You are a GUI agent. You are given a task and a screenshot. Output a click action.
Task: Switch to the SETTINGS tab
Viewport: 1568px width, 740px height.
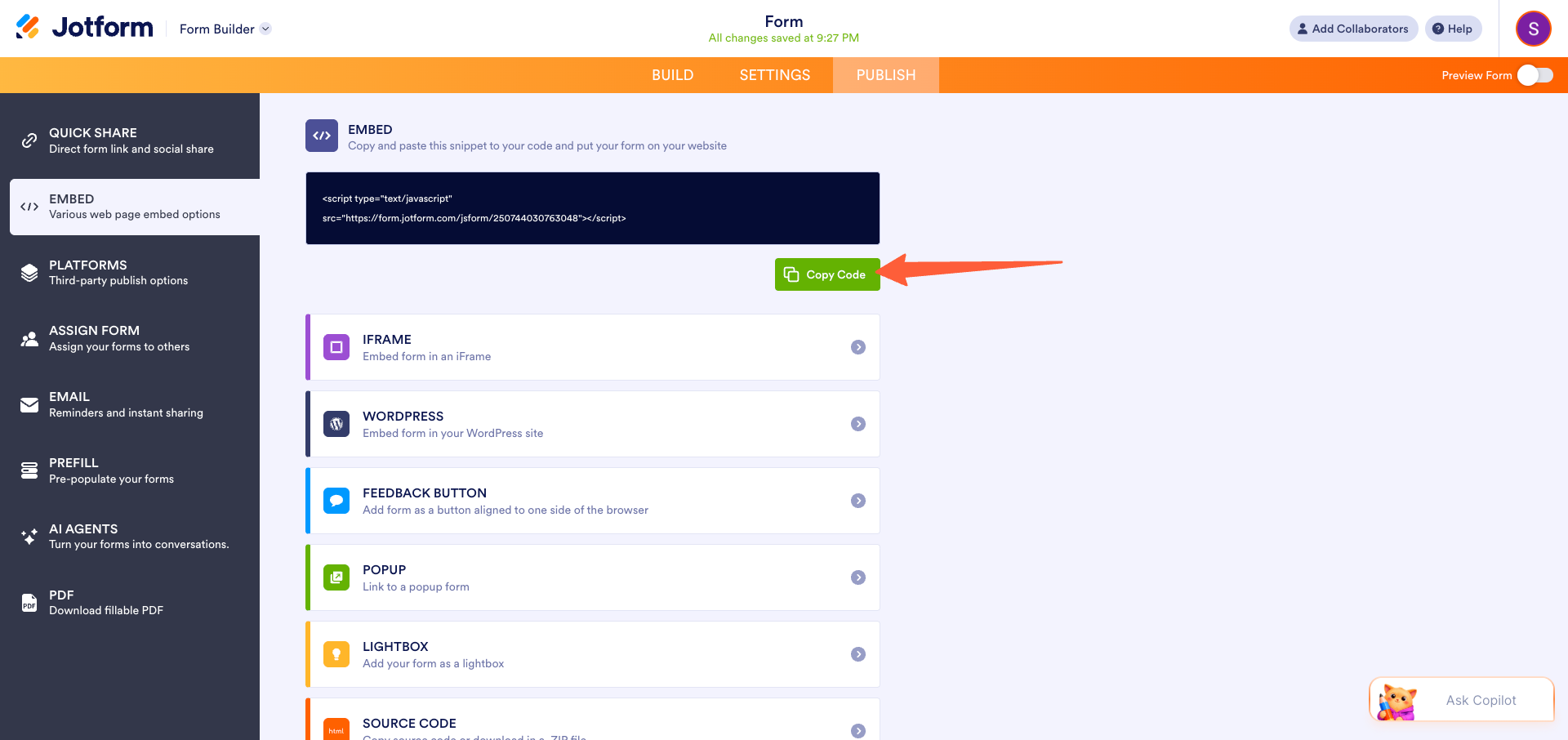point(775,75)
